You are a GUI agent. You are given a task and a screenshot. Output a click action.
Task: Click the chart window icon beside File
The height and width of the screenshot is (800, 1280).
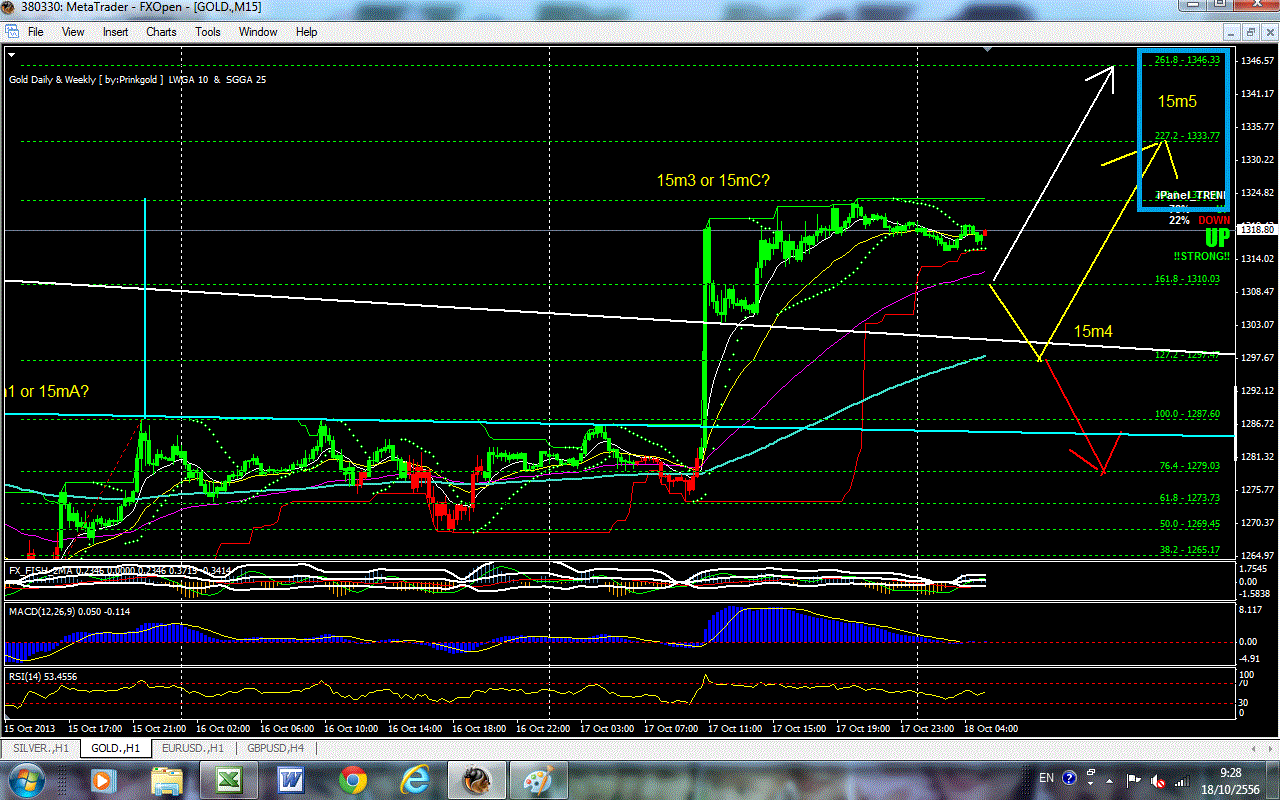(x=11, y=32)
